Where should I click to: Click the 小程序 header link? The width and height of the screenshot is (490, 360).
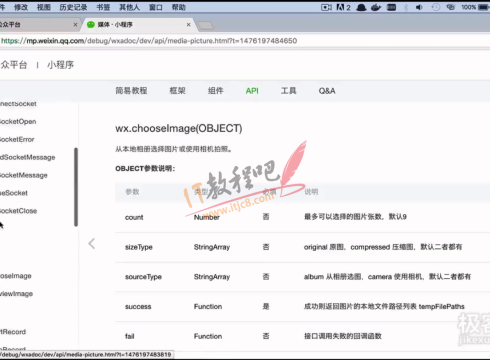coord(60,65)
